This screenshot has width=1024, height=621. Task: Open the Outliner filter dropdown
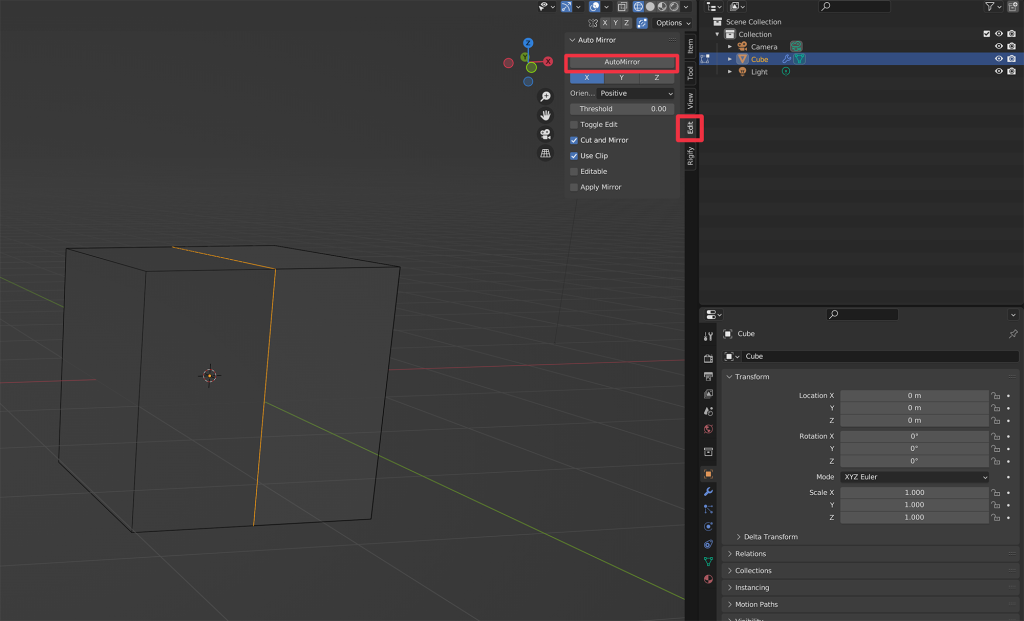click(x=993, y=7)
